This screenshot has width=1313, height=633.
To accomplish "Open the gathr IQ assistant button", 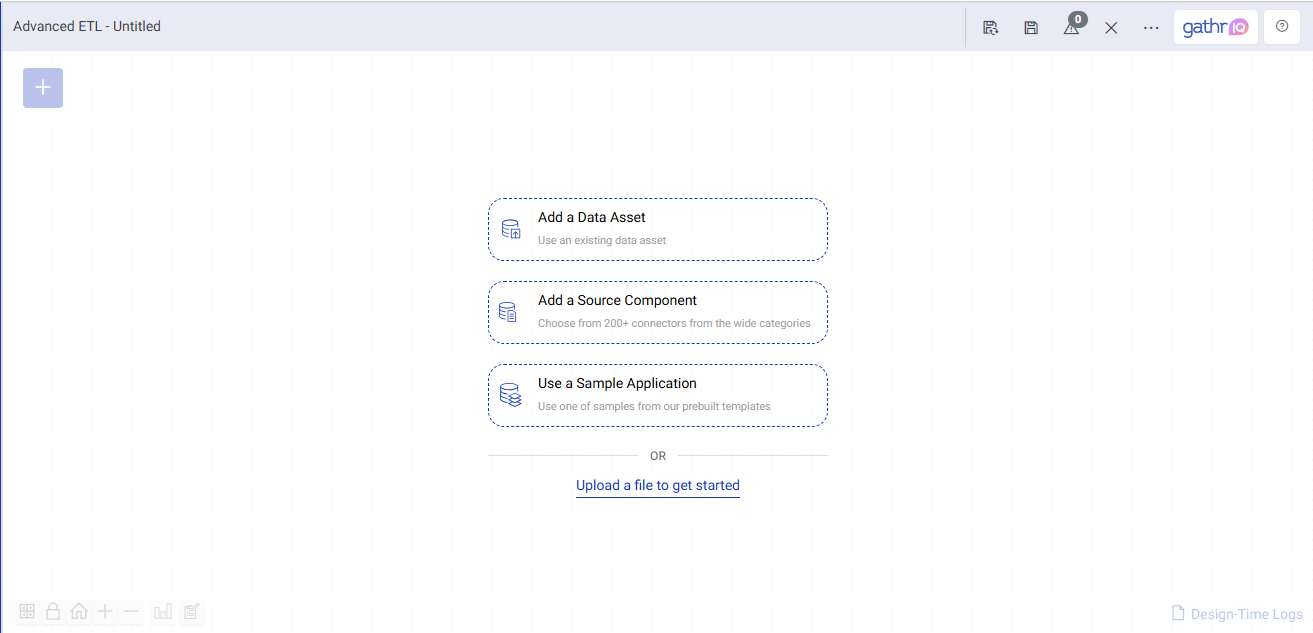I will point(1215,28).
